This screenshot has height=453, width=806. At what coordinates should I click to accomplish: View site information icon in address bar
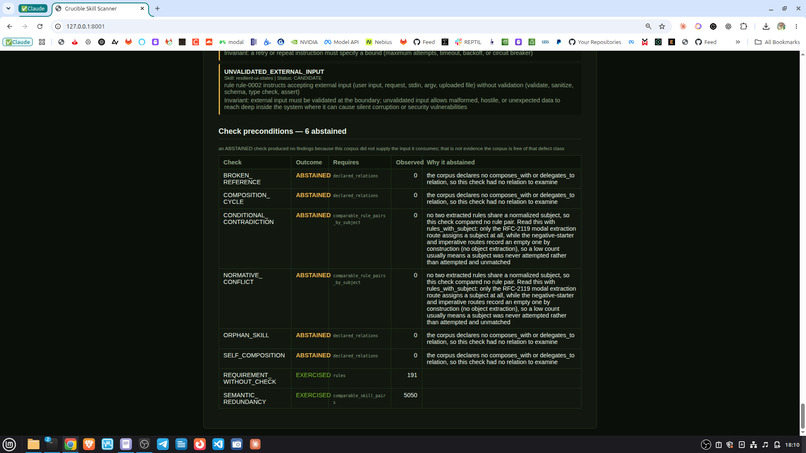point(58,26)
